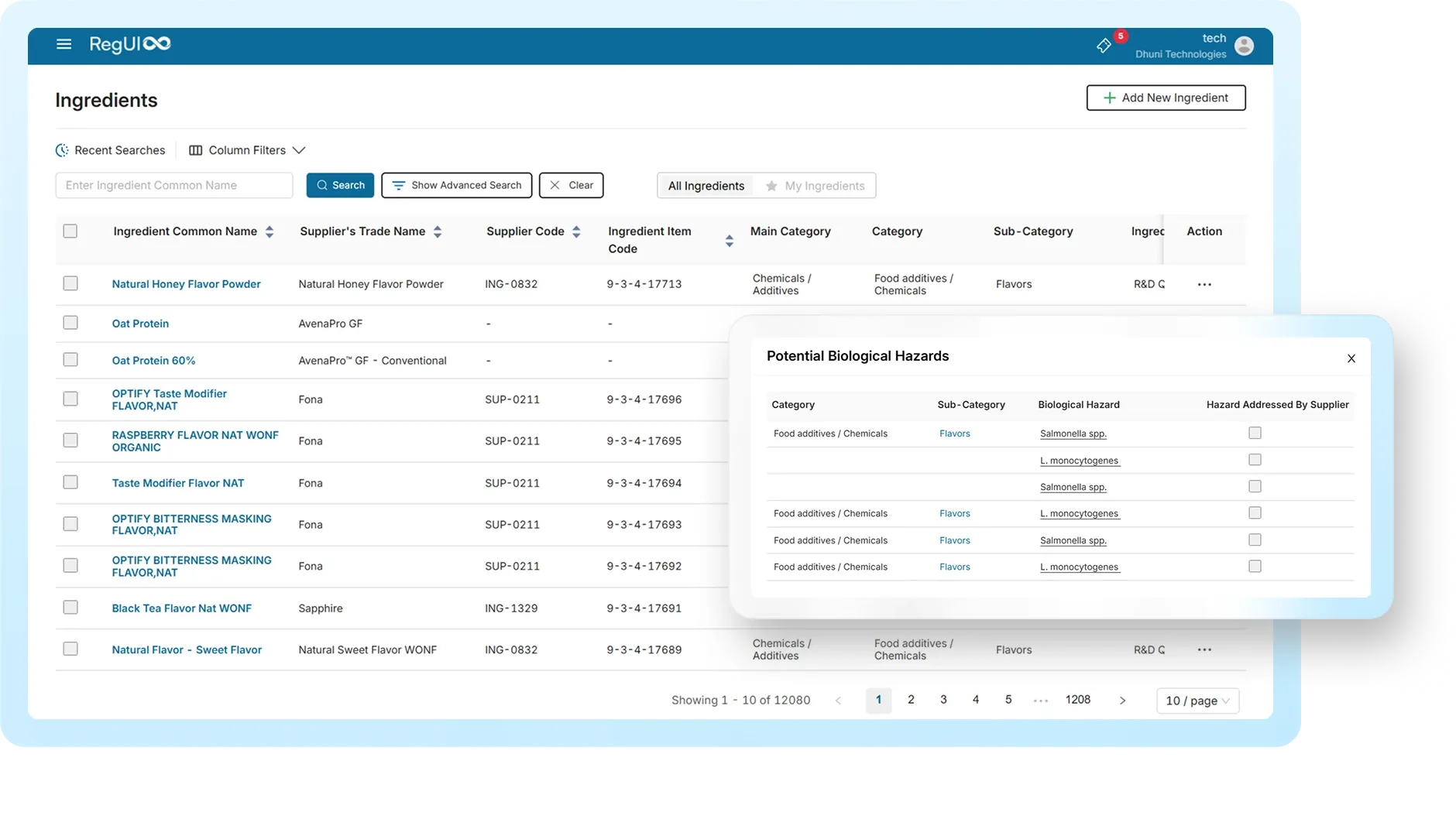Select the Oat Protein row checkbox

click(x=70, y=323)
